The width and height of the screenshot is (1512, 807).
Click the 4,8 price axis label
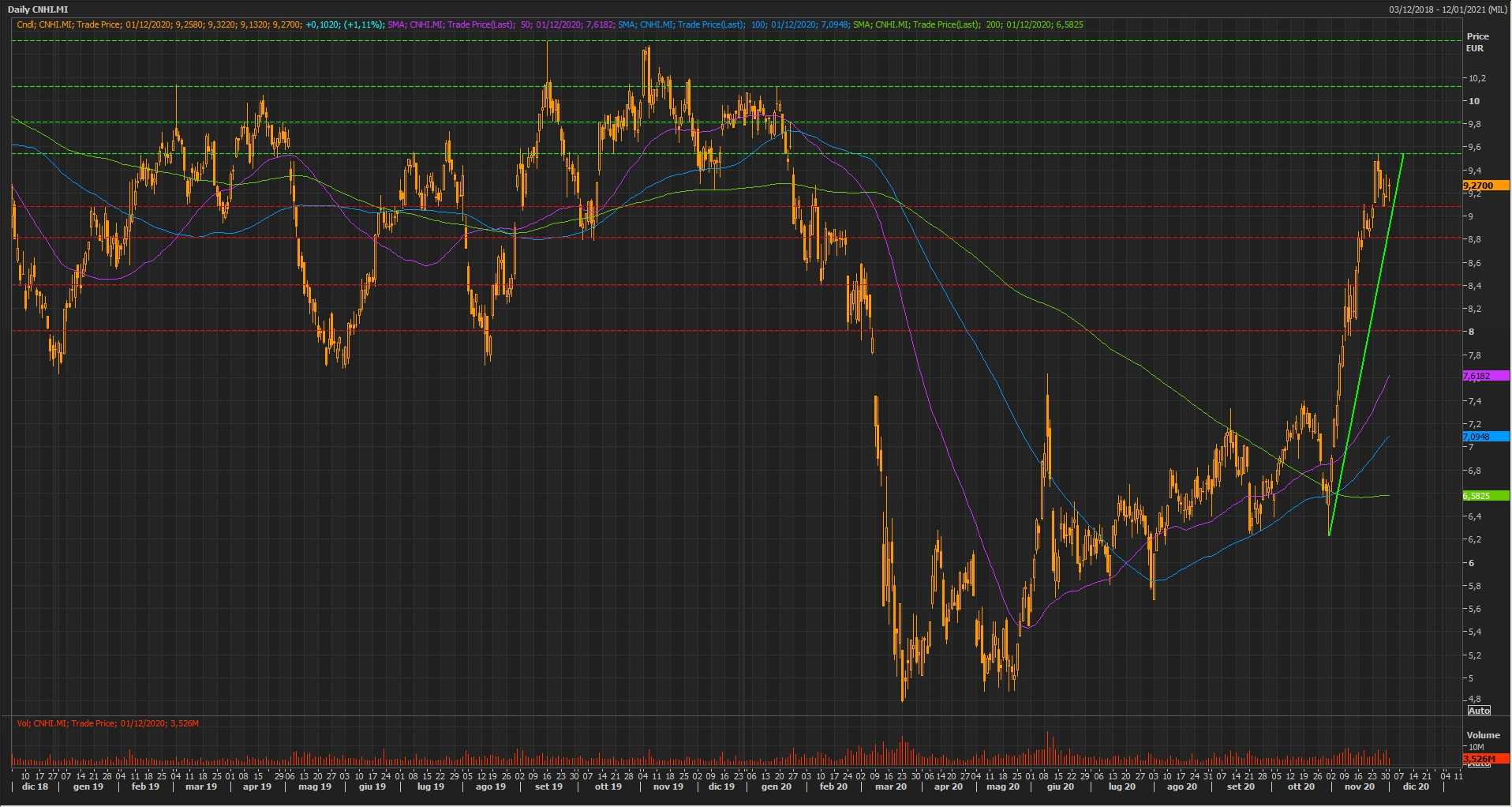pos(1474,699)
